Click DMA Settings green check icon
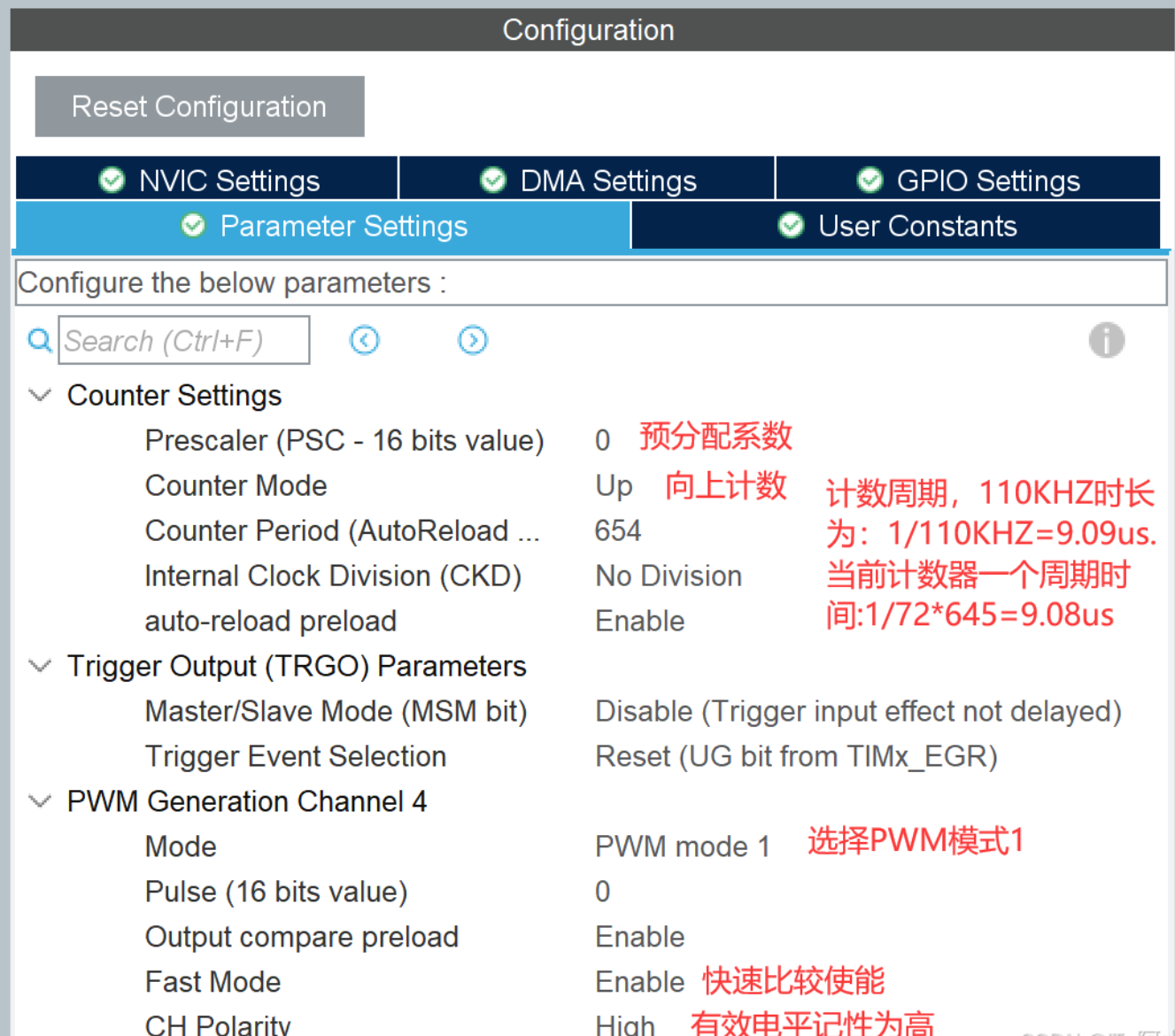The image size is (1175, 1036). coord(493,180)
